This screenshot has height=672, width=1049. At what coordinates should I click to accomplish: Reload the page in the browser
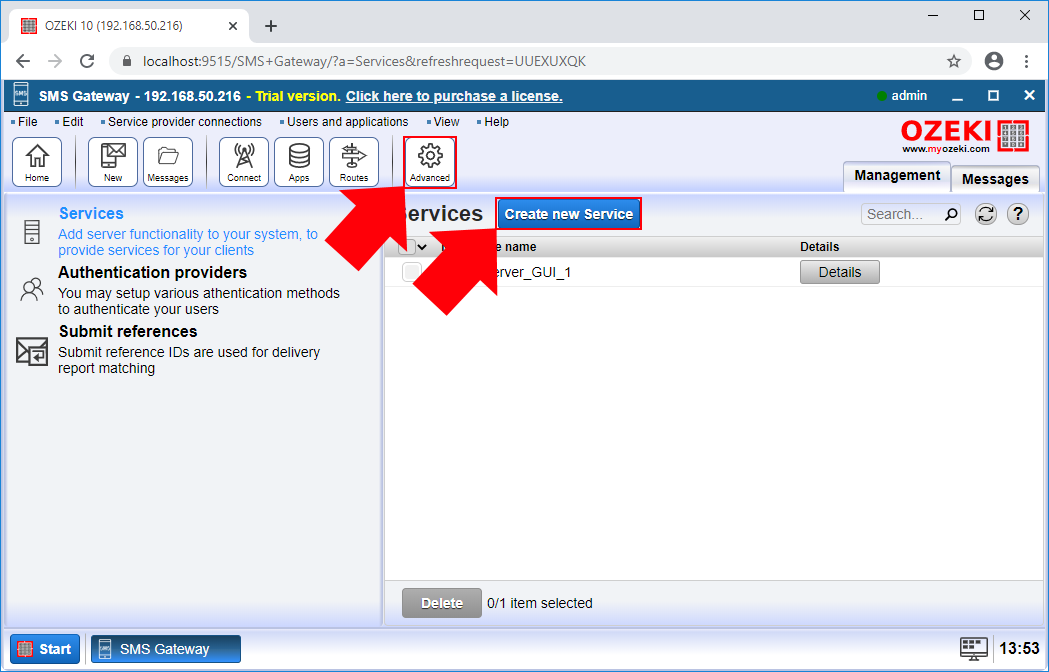tap(87, 62)
